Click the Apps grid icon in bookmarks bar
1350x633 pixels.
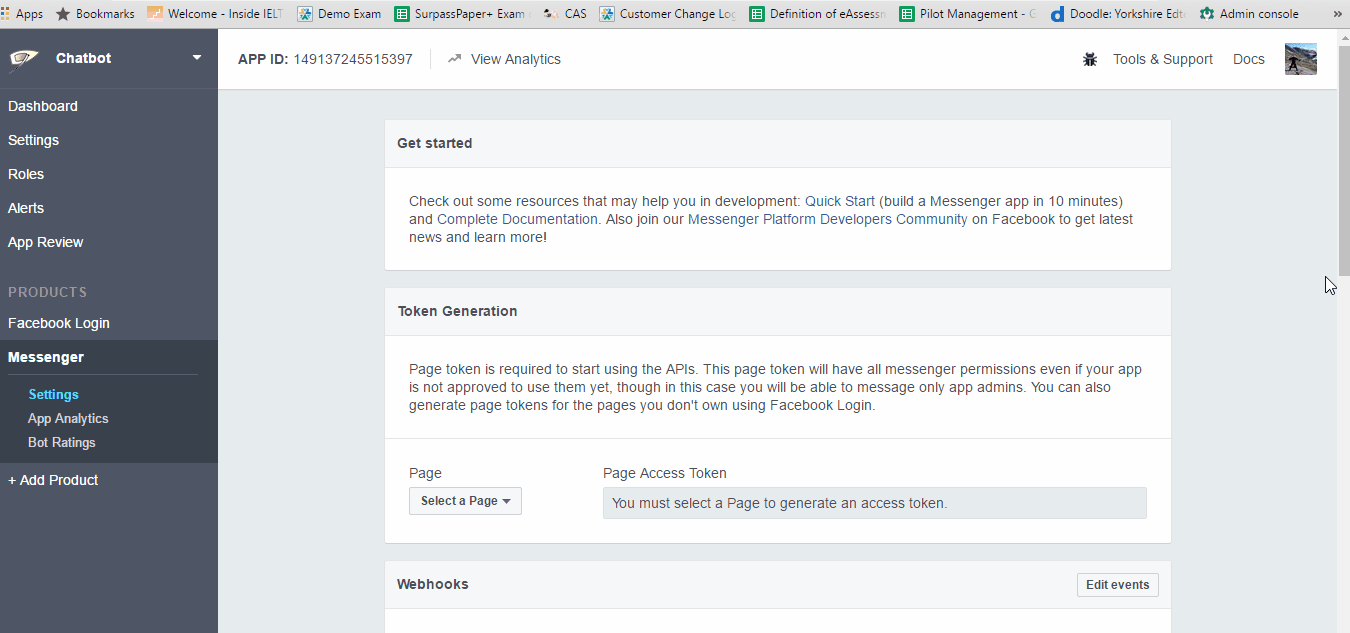click(x=5, y=14)
